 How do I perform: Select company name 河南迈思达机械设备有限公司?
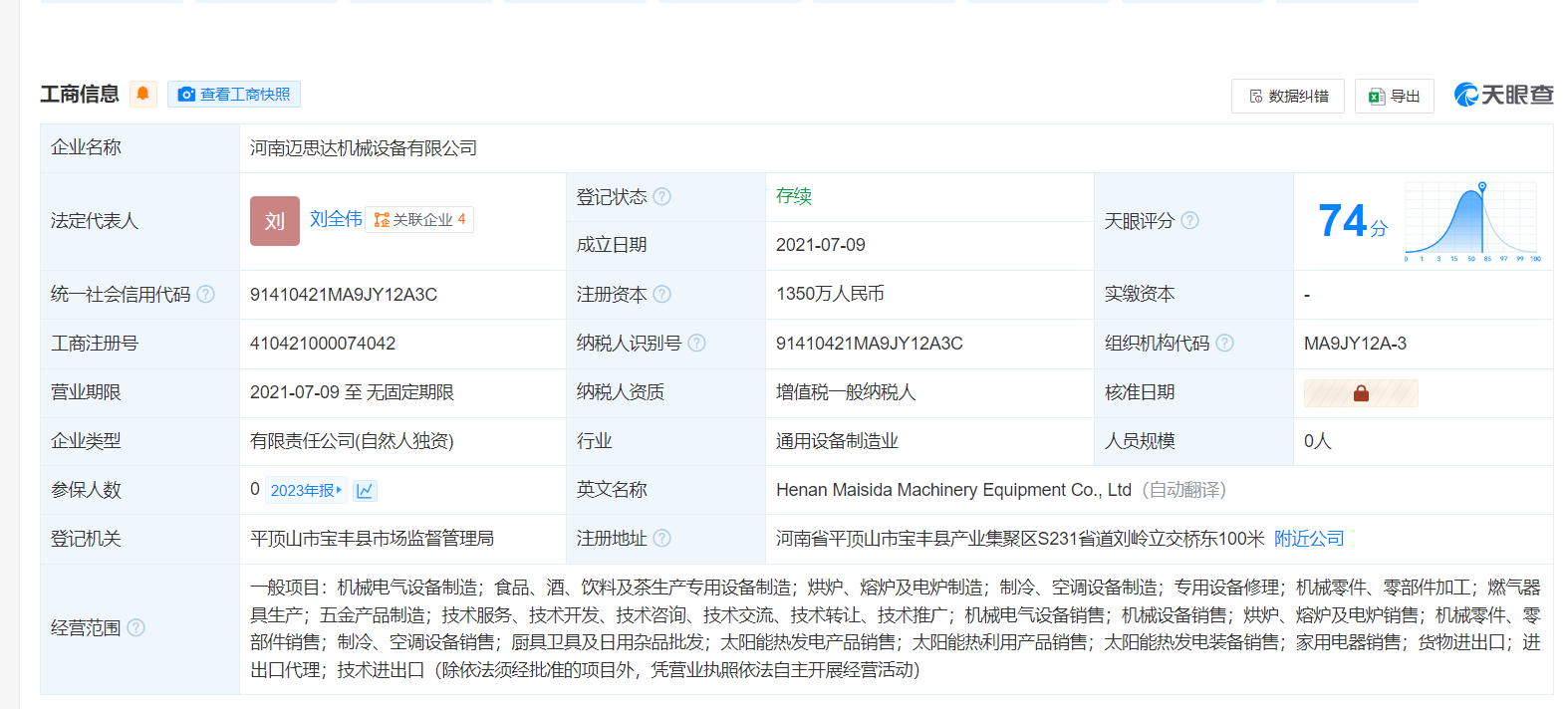(x=364, y=148)
